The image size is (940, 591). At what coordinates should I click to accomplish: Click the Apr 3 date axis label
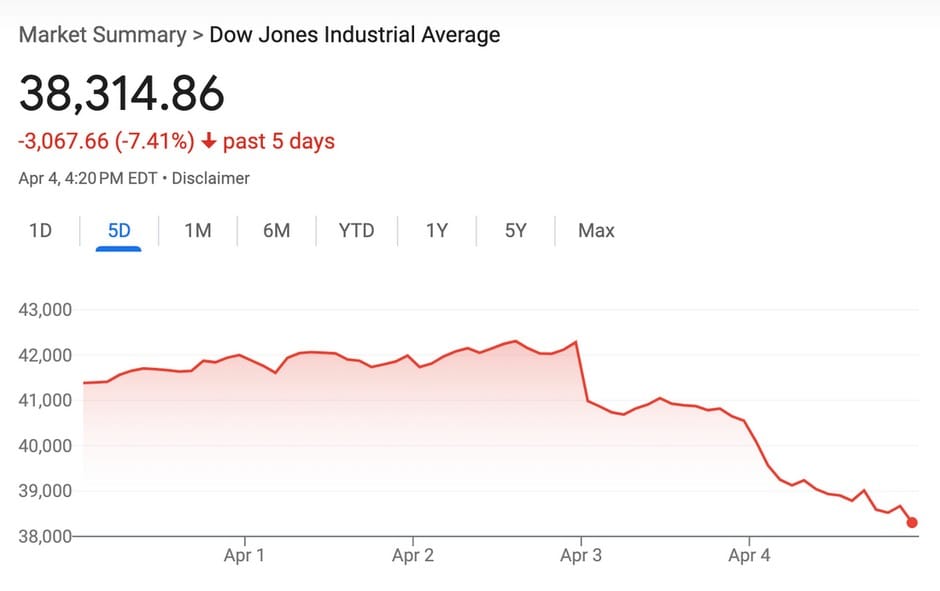click(581, 556)
